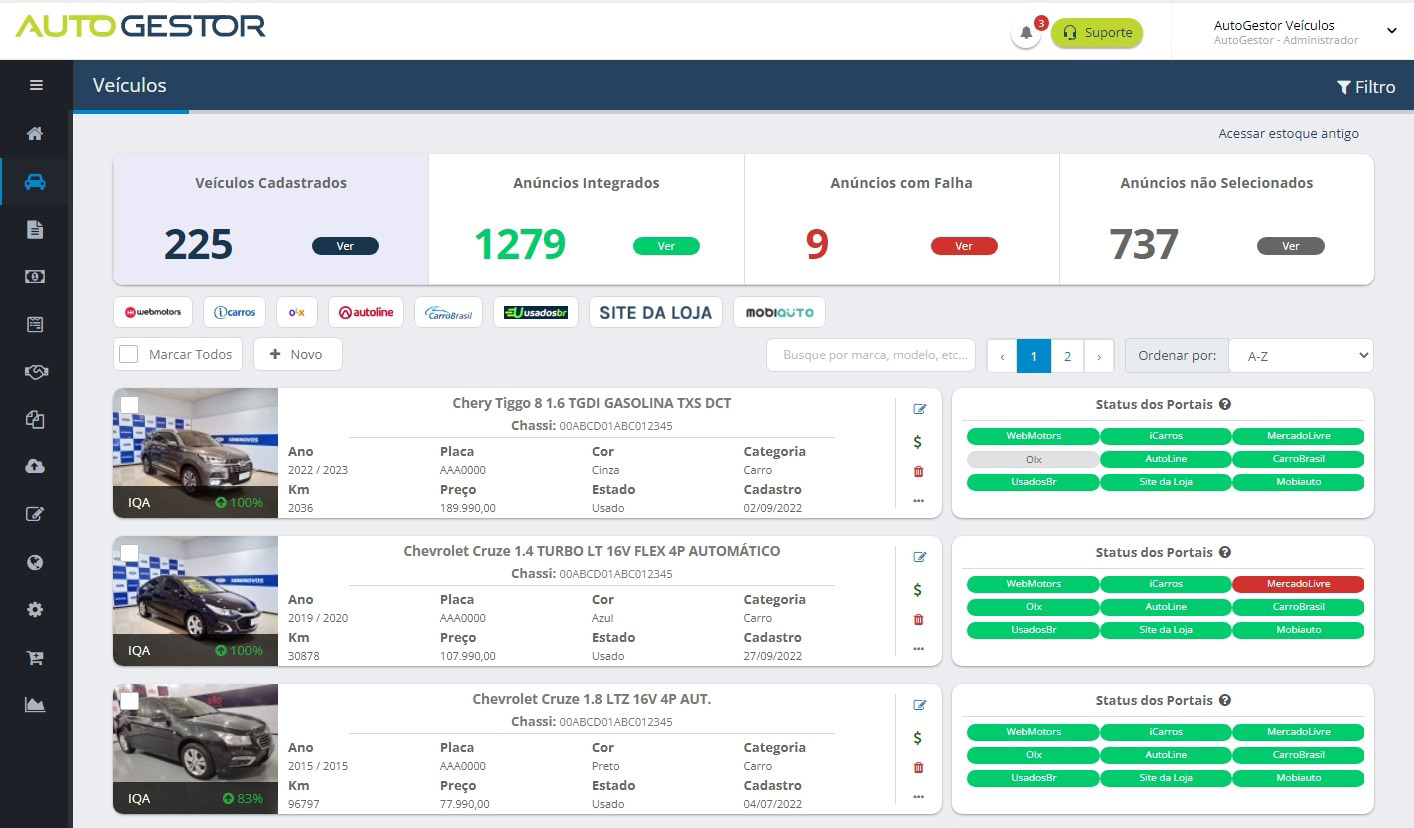Add a new vehicle with Novo button
Screen dimensions: 1414x828
[x=297, y=354]
